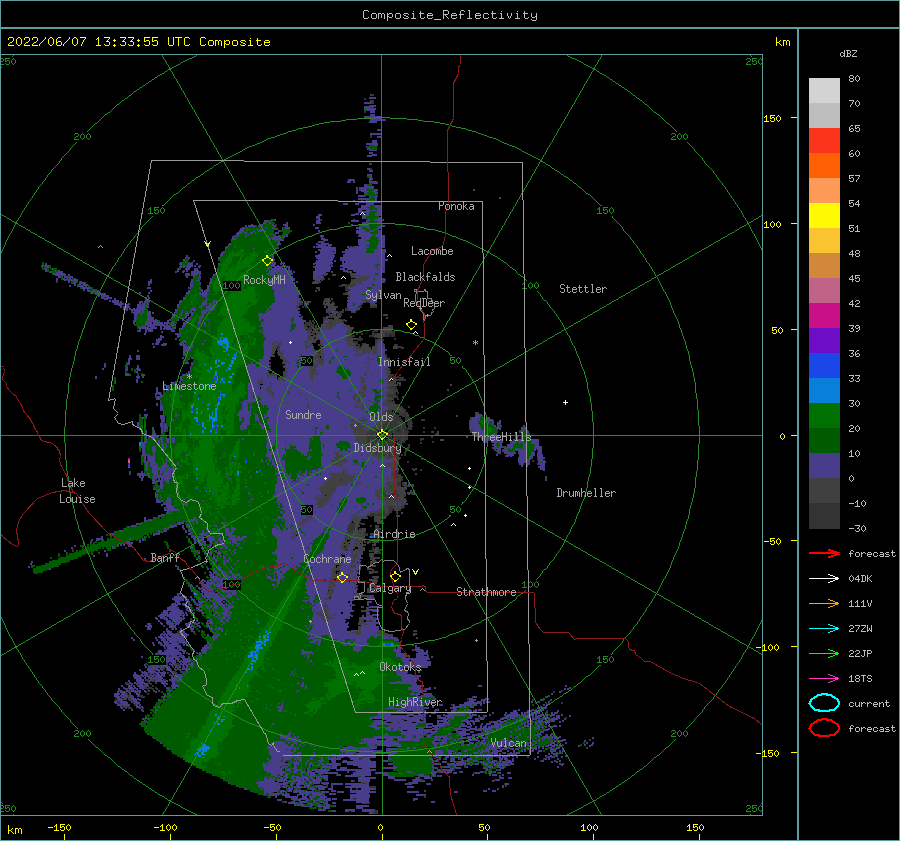Click the Stettler label

point(583,289)
